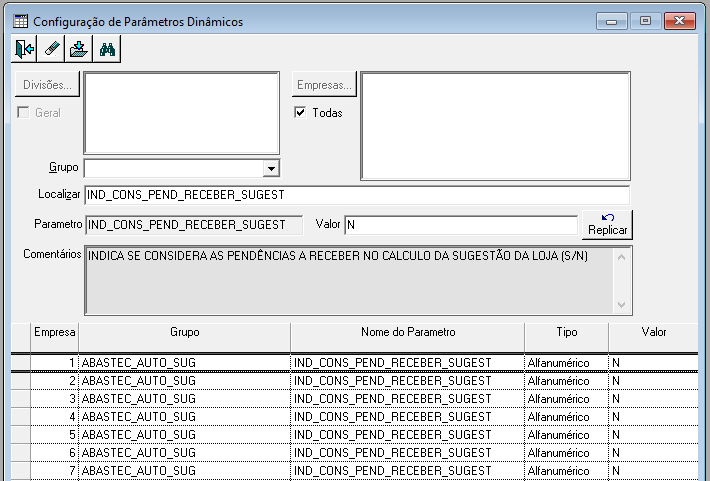Maximize the Configuração de Parâmetros window
The image size is (710, 481).
click(645, 21)
